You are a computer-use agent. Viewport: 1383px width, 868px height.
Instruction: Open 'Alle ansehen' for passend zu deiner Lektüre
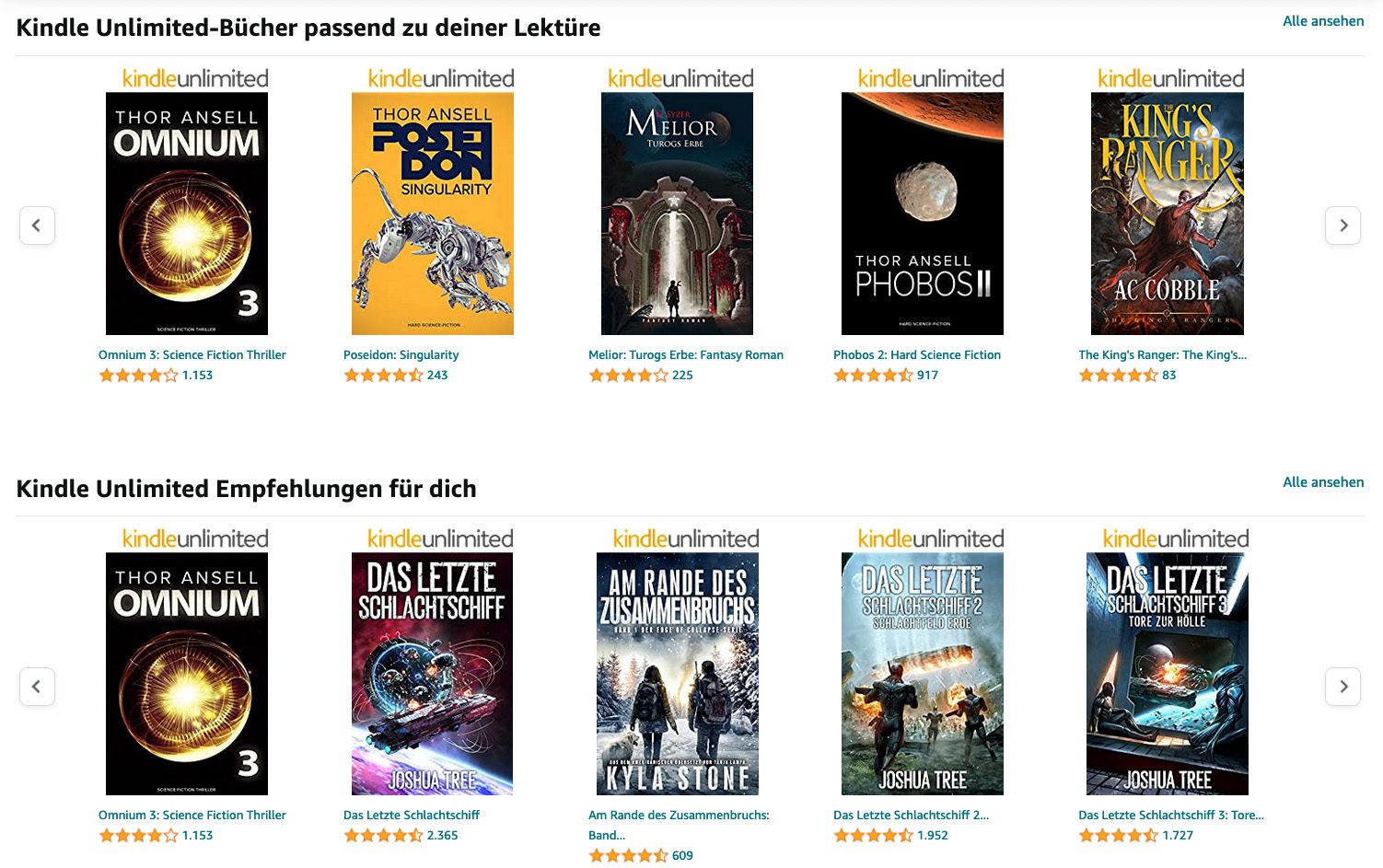(1323, 21)
